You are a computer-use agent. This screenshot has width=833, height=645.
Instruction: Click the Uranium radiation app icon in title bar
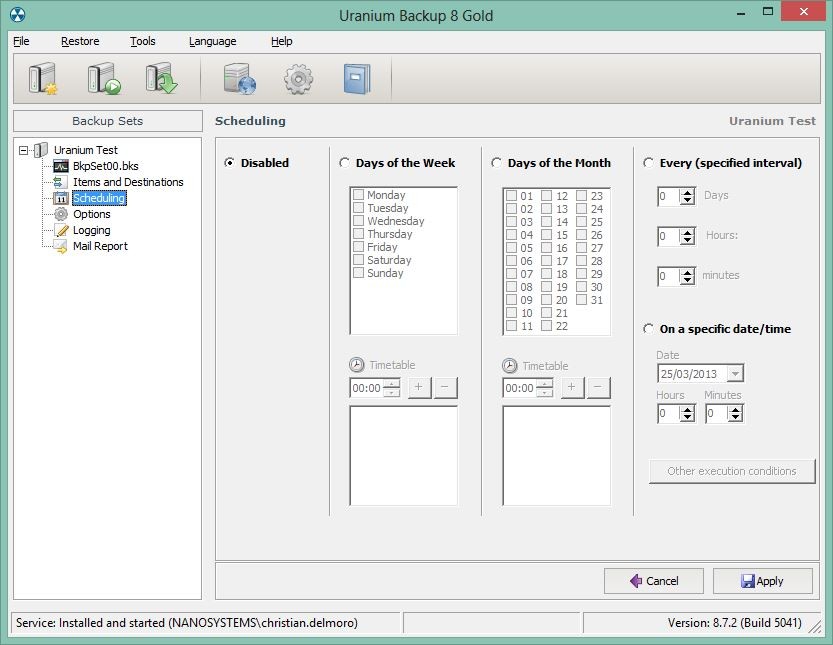coord(18,15)
